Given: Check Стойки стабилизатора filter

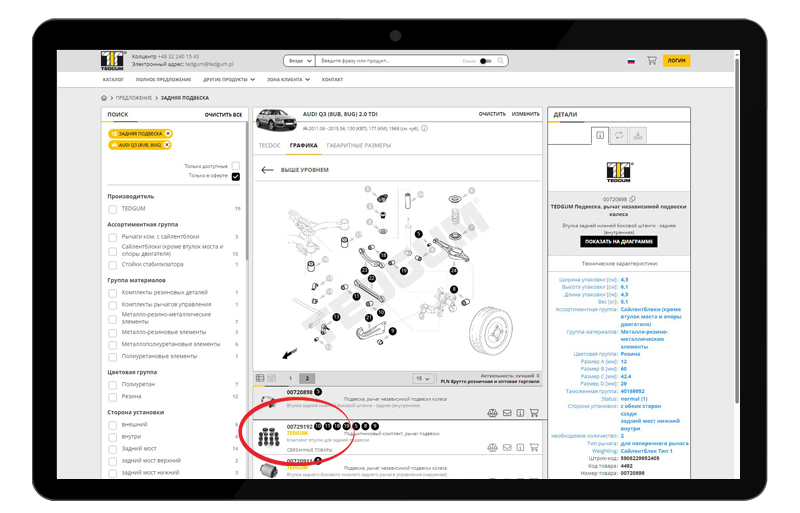Looking at the screenshot, I should click(113, 264).
